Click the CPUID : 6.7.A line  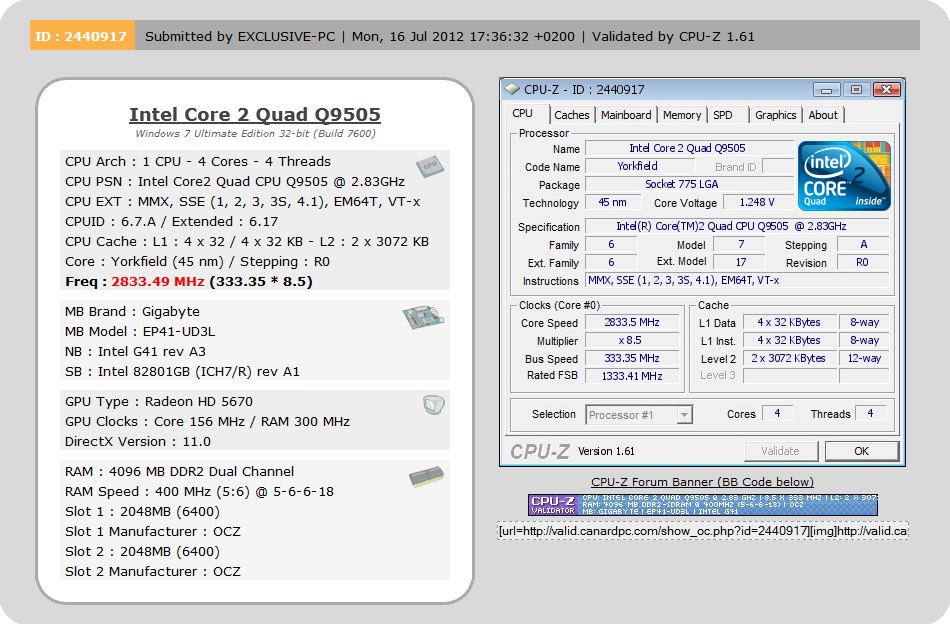click(x=171, y=221)
